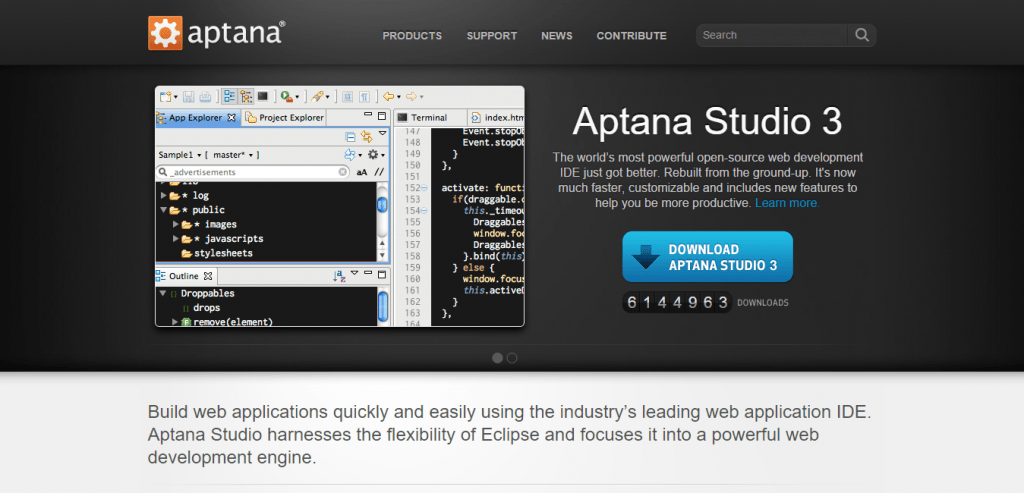This screenshot has width=1024, height=493.
Task: Follow the Learn more link
Action: pos(787,203)
